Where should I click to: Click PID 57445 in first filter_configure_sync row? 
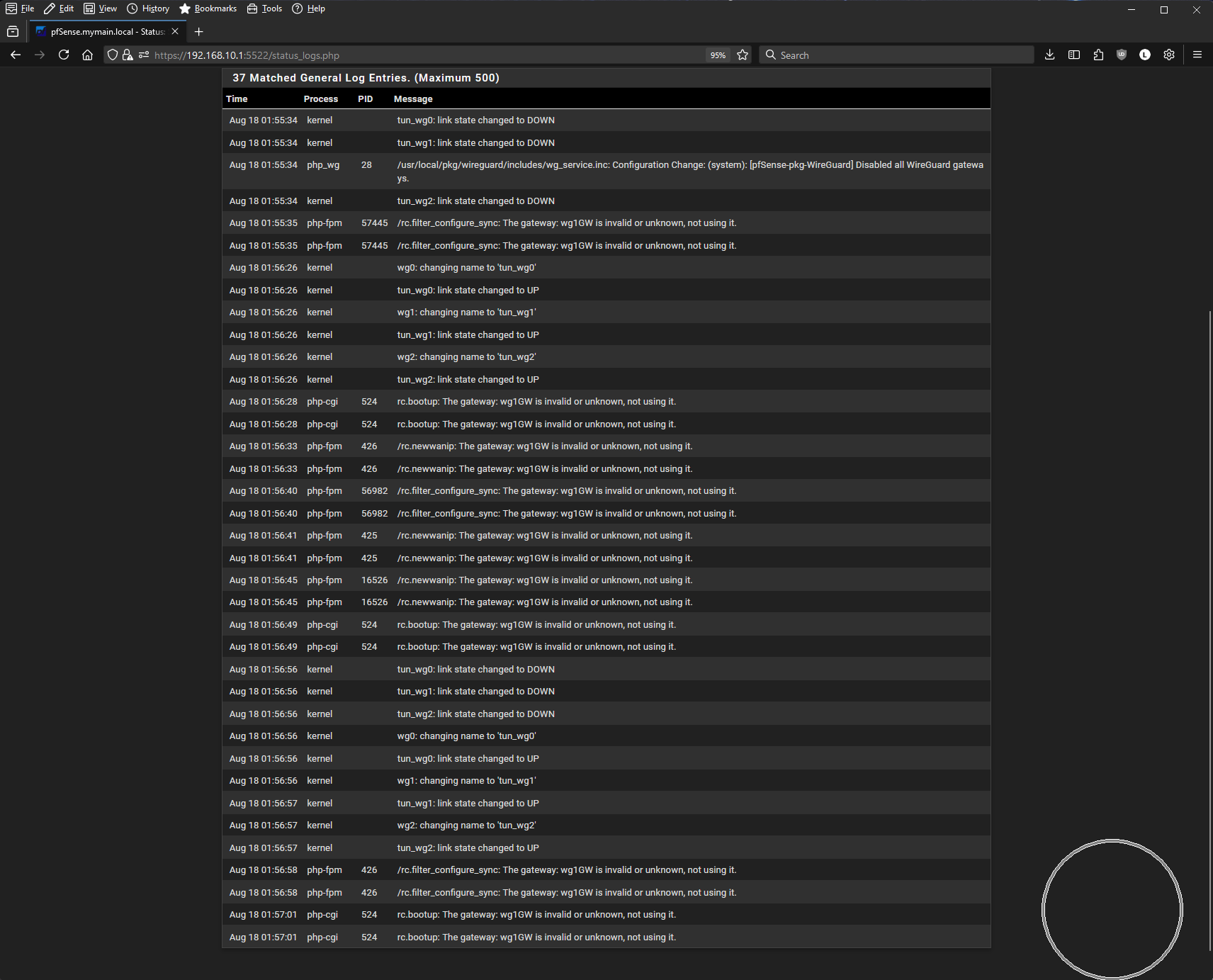[x=375, y=223]
